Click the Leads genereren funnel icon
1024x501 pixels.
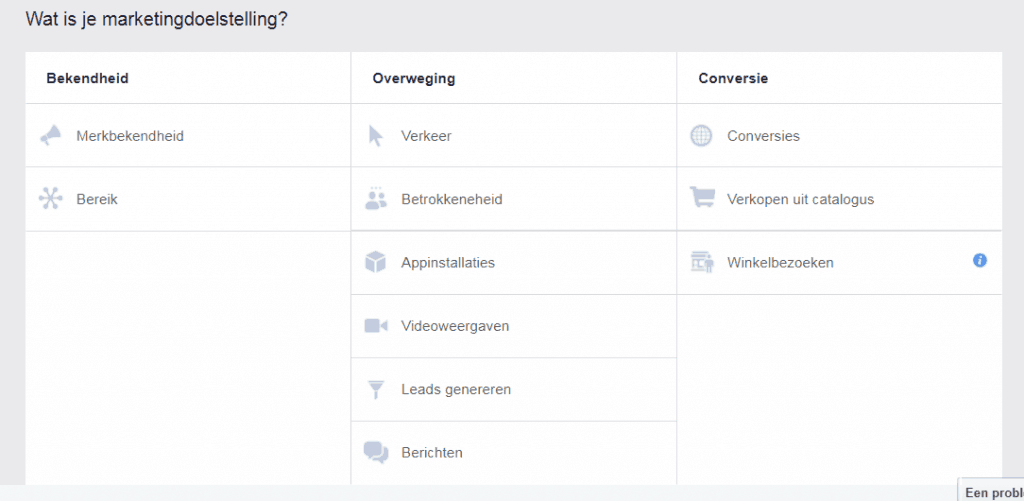[376, 389]
